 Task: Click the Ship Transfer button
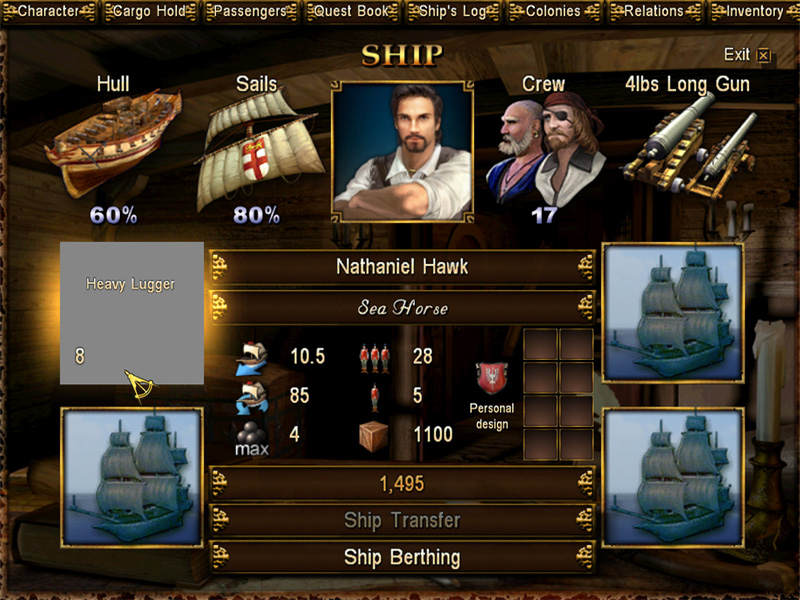402,520
